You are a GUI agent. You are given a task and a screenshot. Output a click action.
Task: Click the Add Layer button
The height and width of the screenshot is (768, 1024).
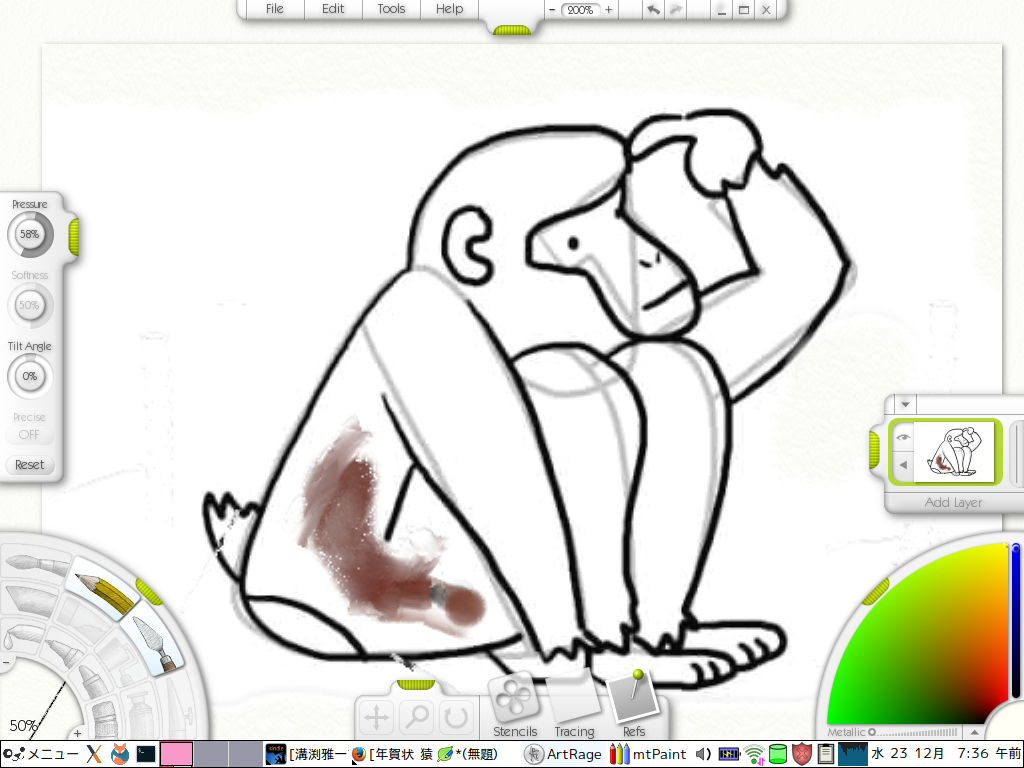(953, 502)
